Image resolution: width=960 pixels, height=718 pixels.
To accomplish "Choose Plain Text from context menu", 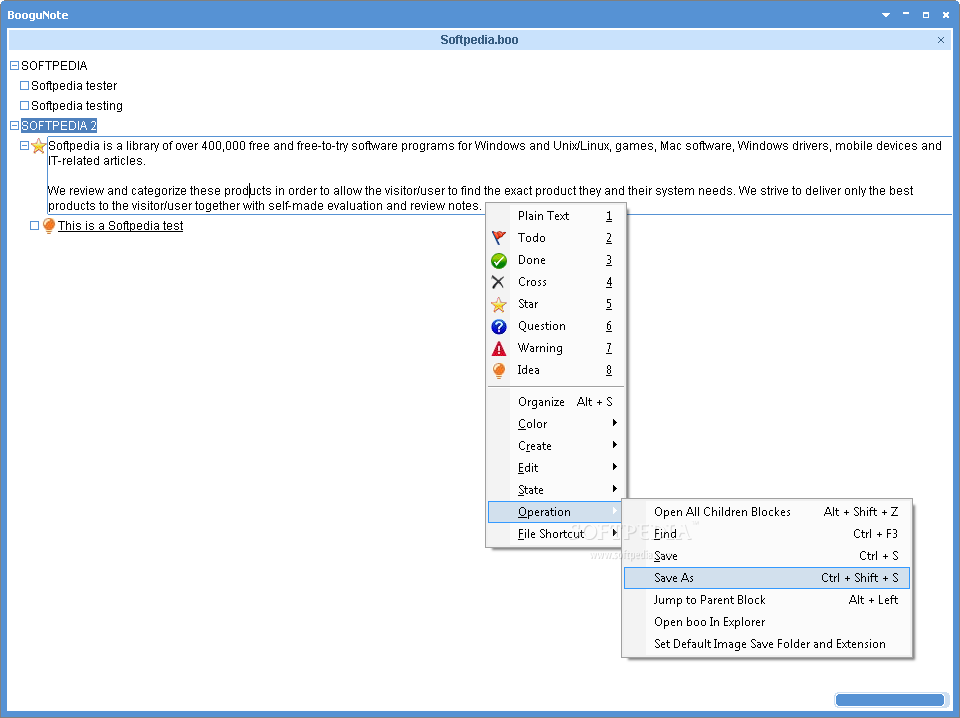I will point(556,216).
